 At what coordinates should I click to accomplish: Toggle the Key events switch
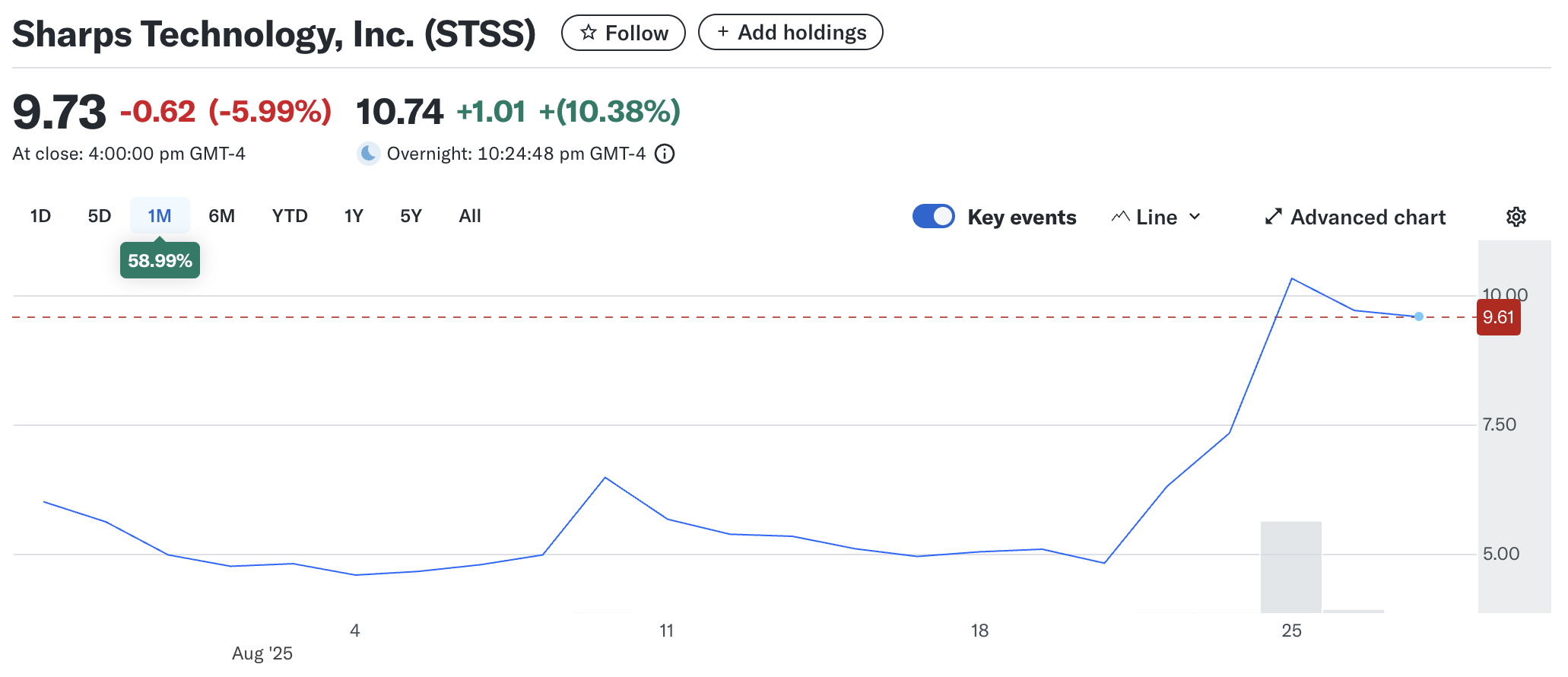[x=933, y=217]
